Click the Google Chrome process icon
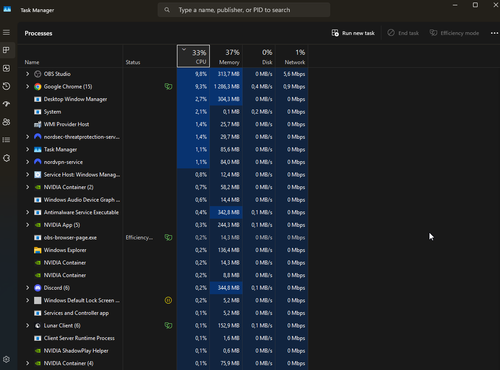This screenshot has height=370, width=500. point(38,87)
